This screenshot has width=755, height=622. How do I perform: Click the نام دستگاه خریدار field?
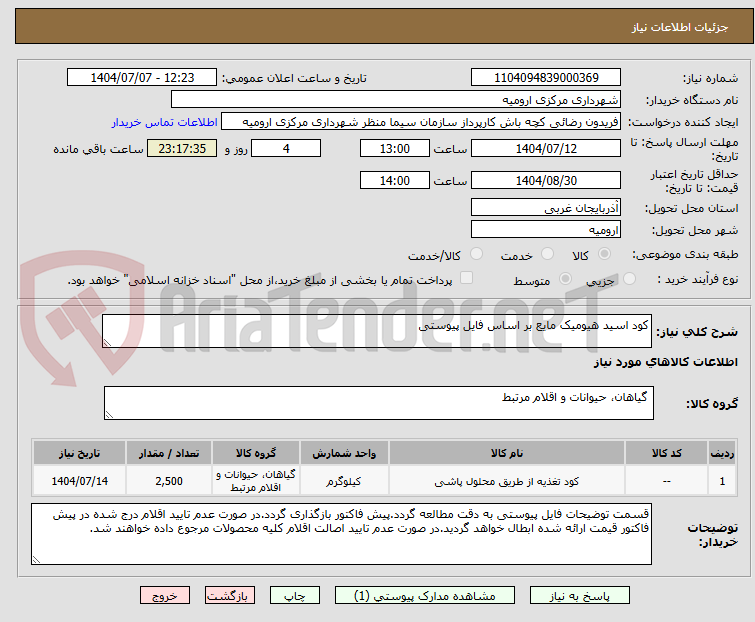coord(395,100)
